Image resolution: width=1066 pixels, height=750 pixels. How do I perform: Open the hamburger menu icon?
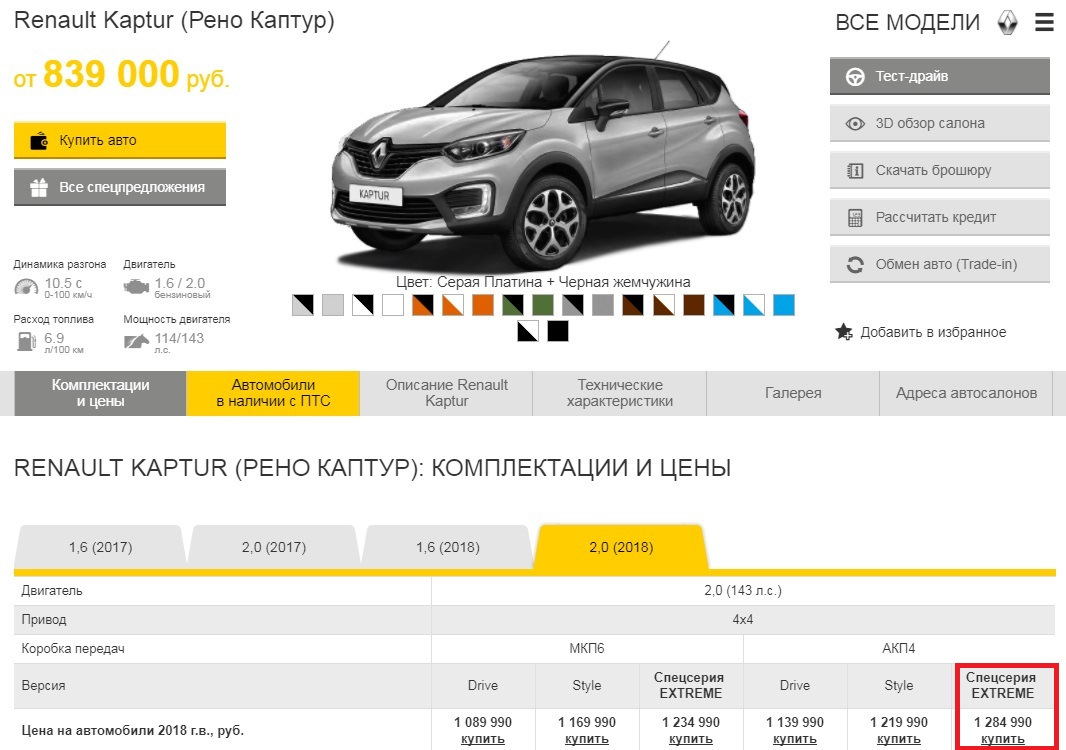point(1044,22)
